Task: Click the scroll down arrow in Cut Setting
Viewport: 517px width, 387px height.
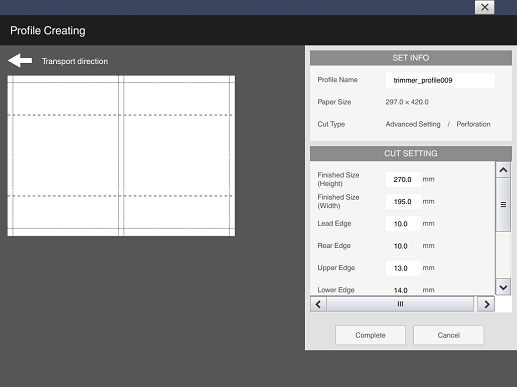Action: (503, 287)
